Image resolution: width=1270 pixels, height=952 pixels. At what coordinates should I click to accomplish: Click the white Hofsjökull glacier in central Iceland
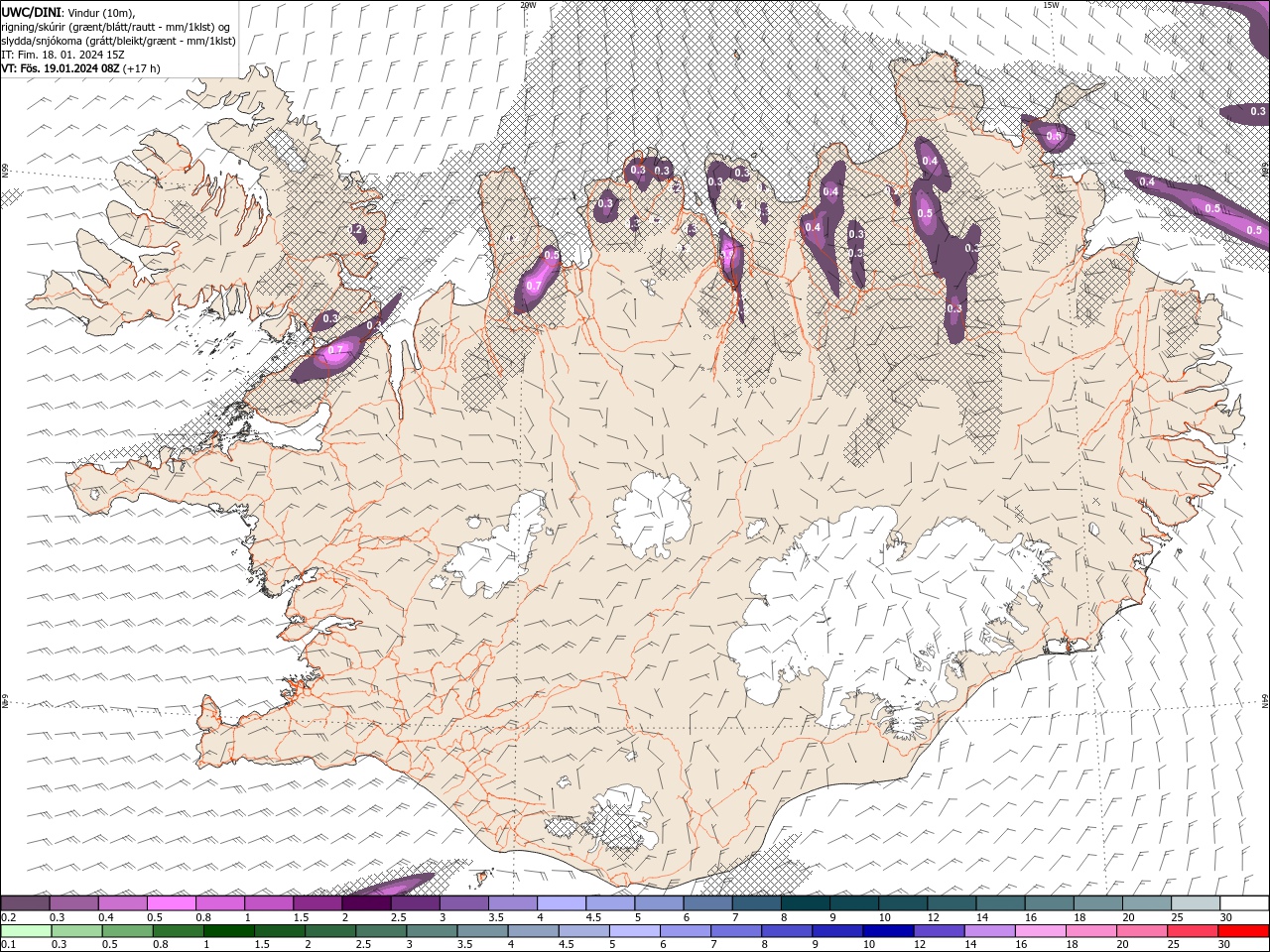tap(652, 516)
